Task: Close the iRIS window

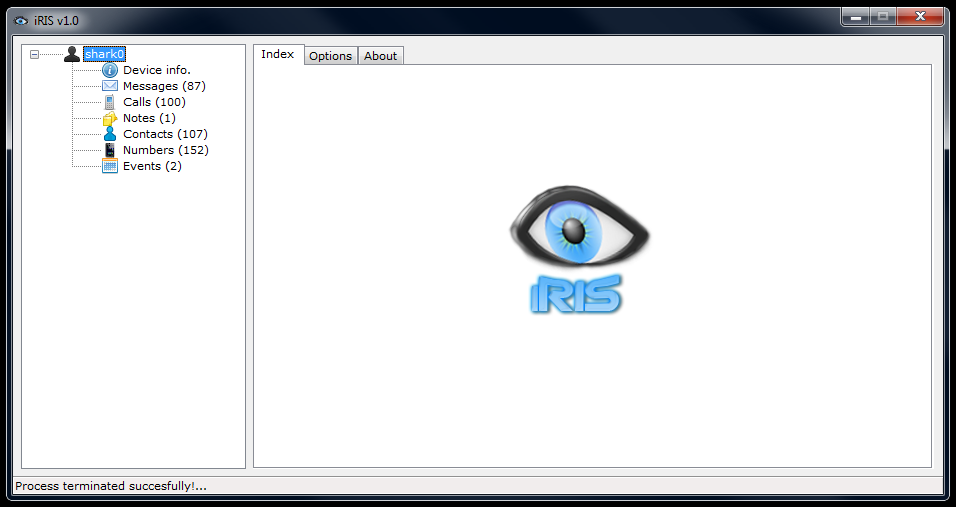Action: tap(920, 17)
